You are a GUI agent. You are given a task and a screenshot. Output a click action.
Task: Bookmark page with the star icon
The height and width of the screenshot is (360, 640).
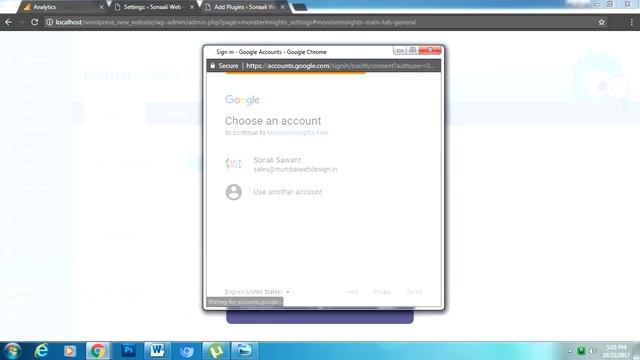[601, 22]
